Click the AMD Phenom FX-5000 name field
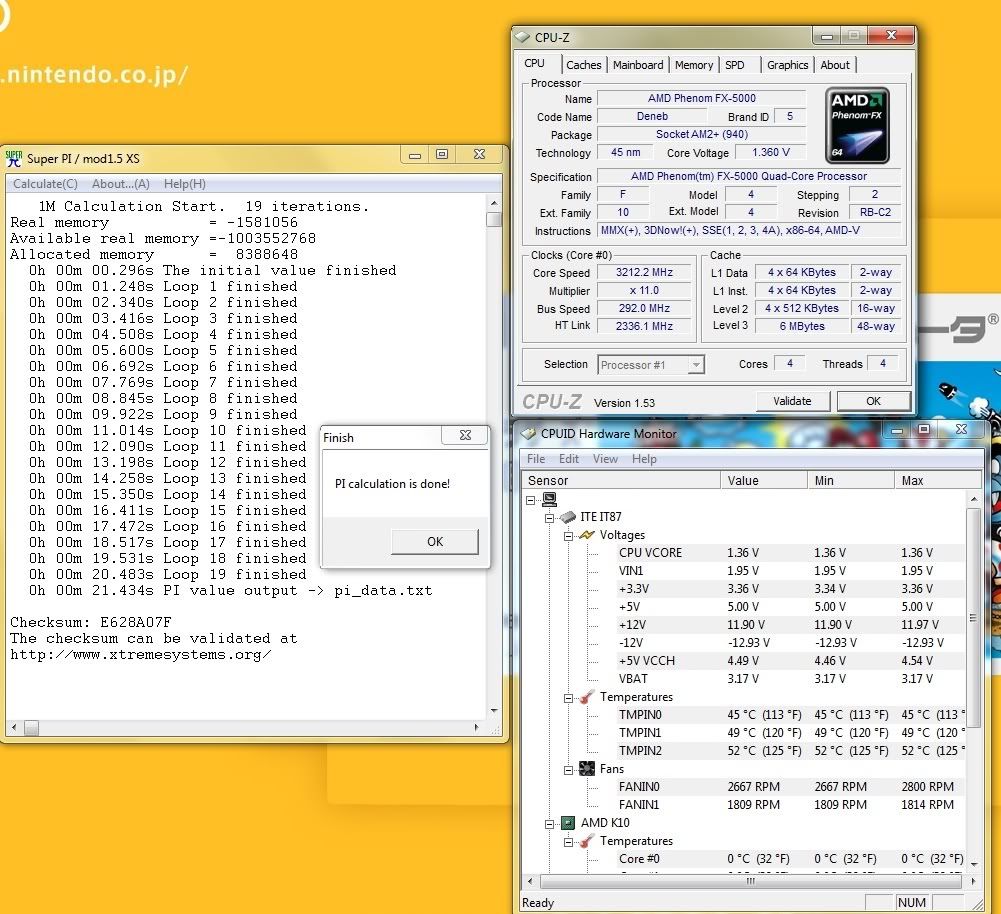Image resolution: width=1001 pixels, height=914 pixels. pos(702,98)
